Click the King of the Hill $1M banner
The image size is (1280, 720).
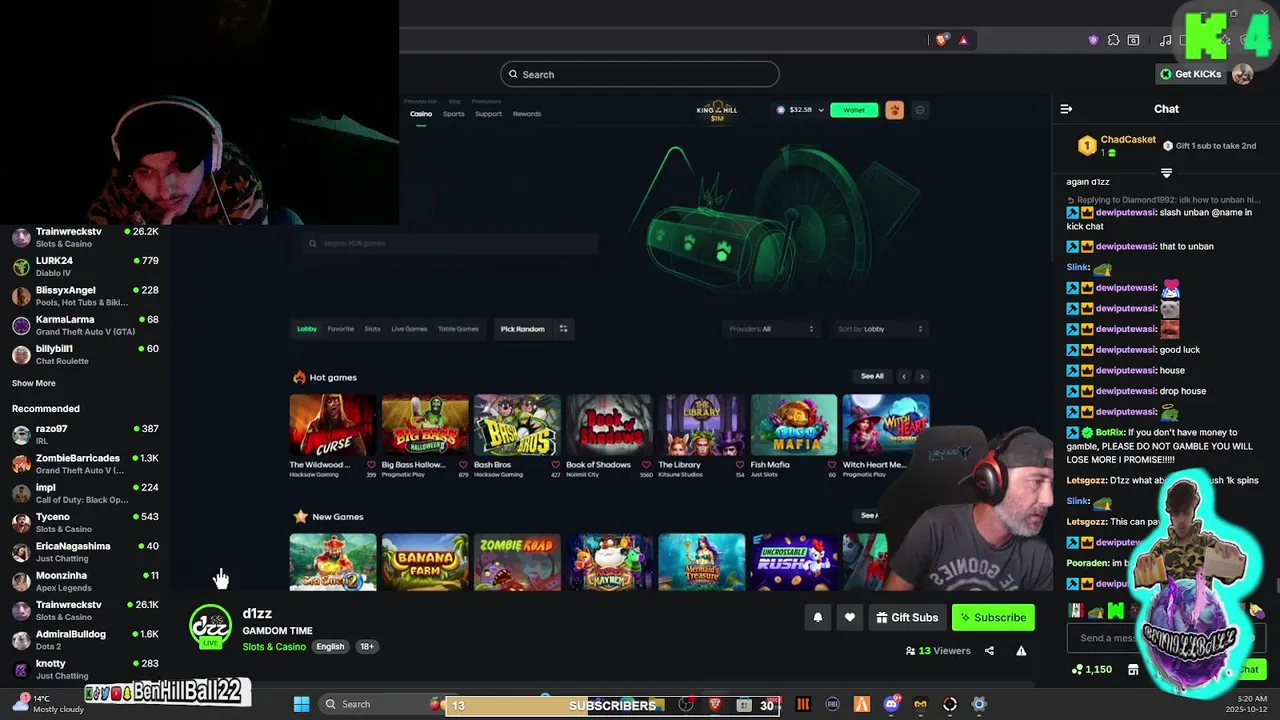[717, 112]
